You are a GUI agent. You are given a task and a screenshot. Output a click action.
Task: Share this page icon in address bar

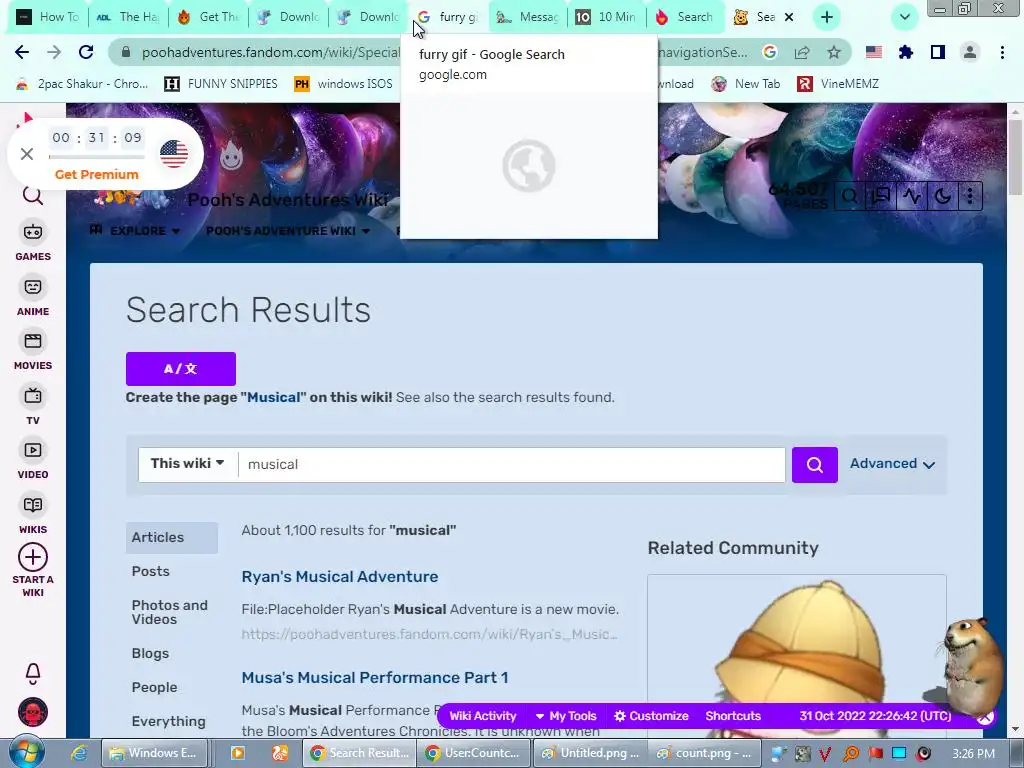click(802, 52)
